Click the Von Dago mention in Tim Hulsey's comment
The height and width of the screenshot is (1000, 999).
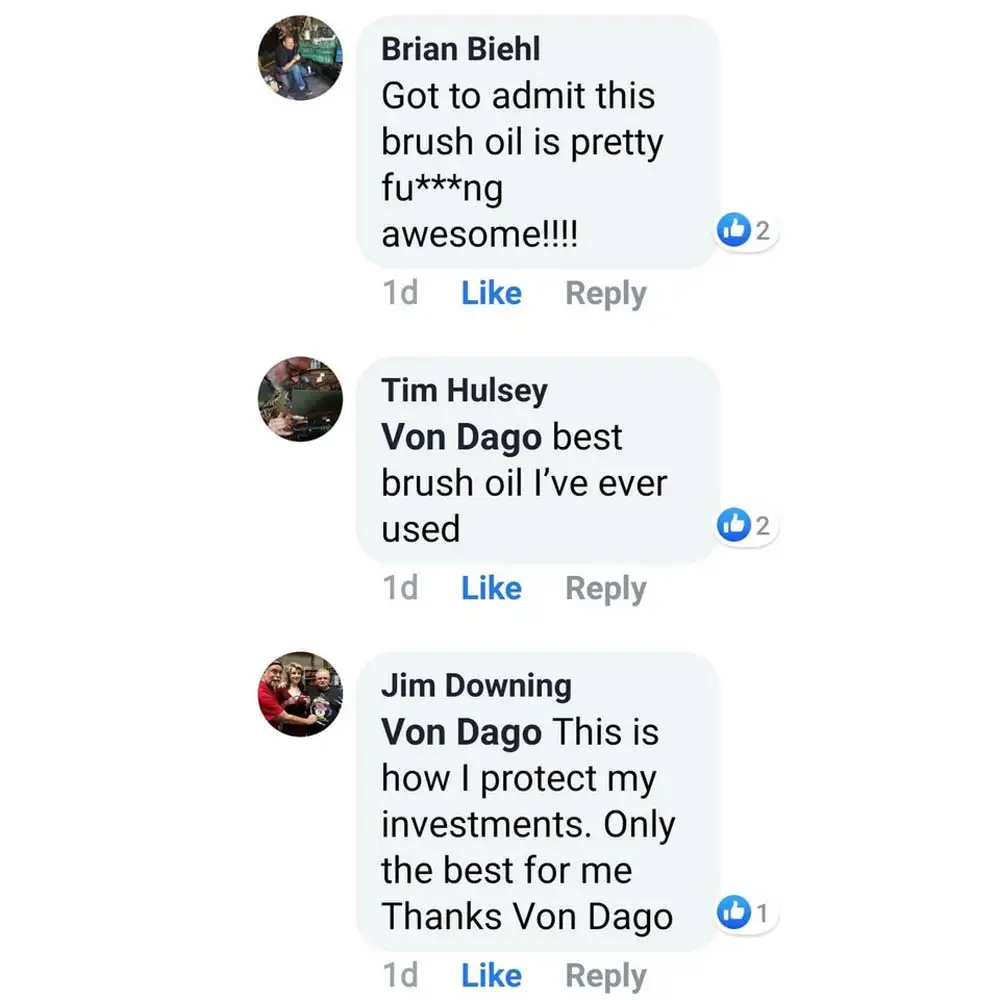462,437
